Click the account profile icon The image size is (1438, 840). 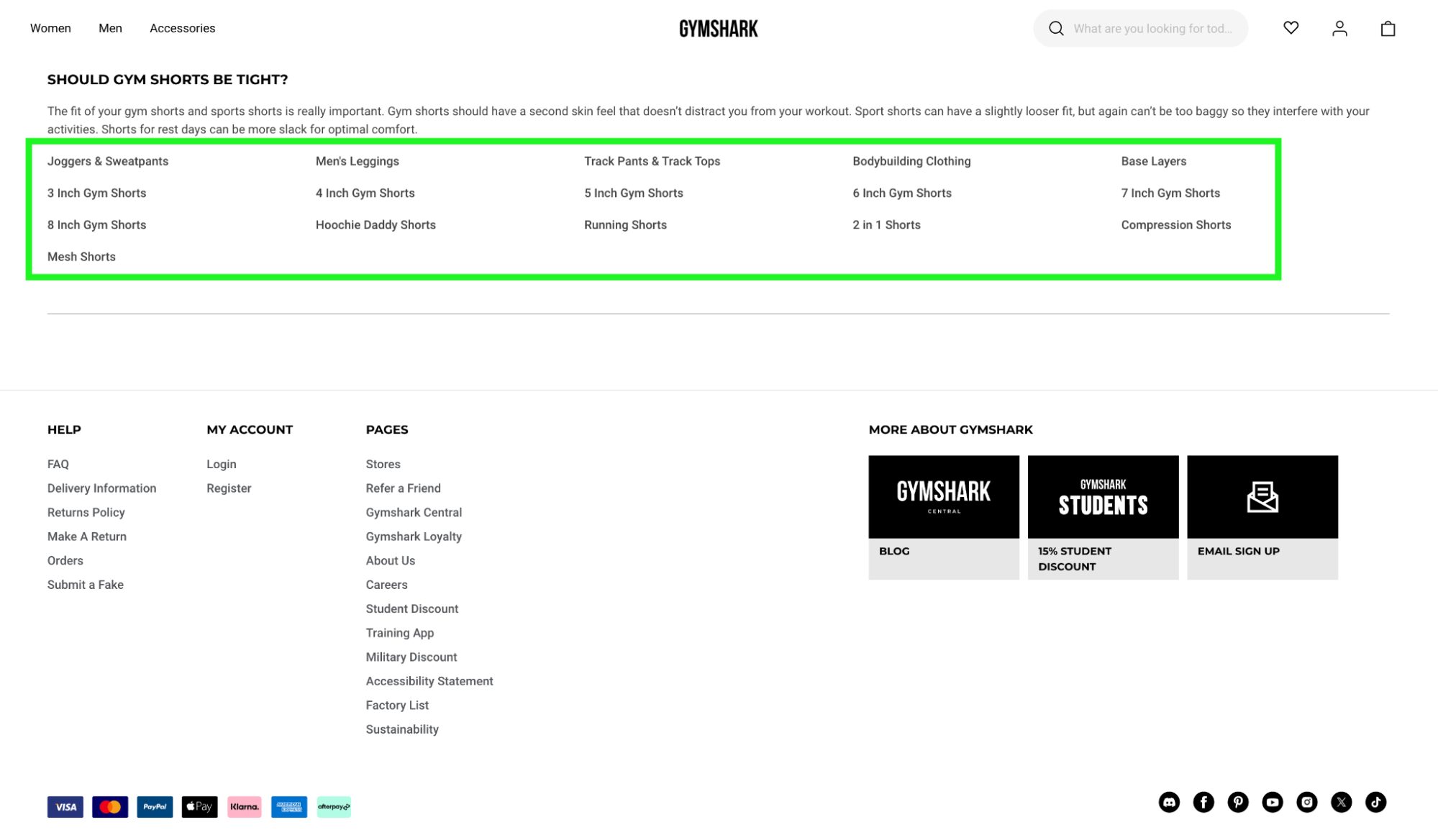coord(1339,28)
